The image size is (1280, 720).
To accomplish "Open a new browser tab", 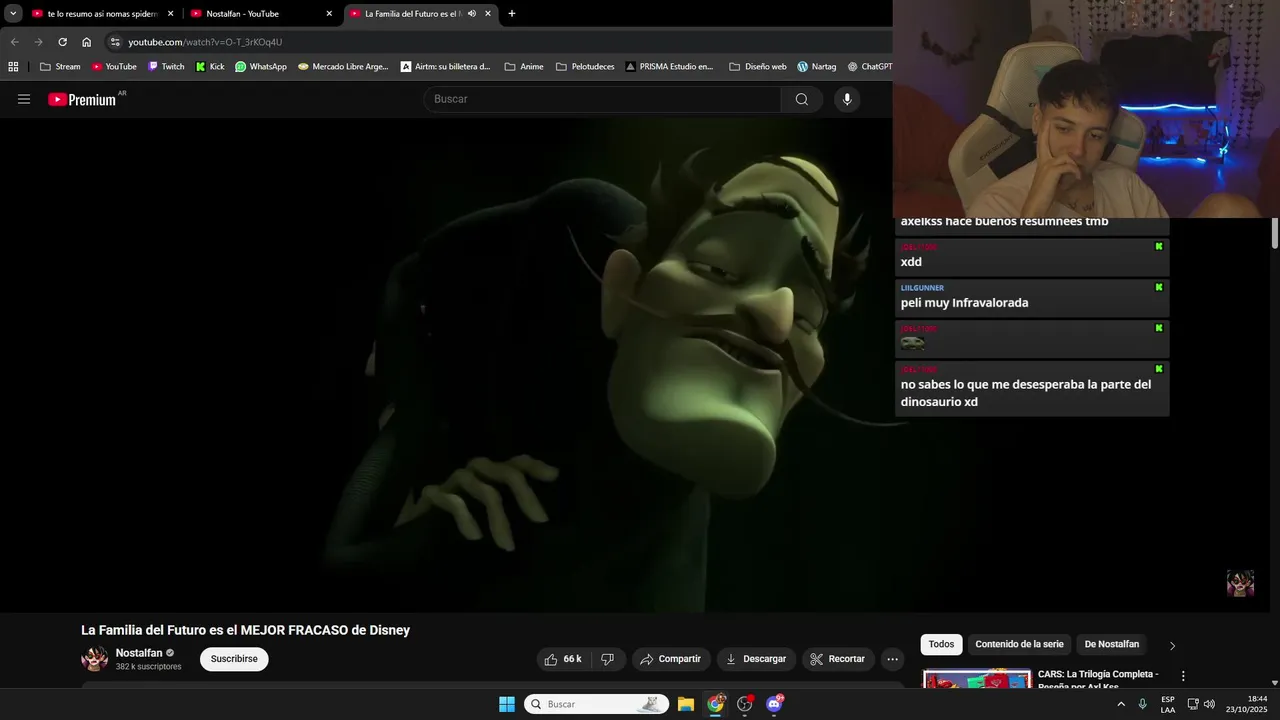I will coord(512,14).
